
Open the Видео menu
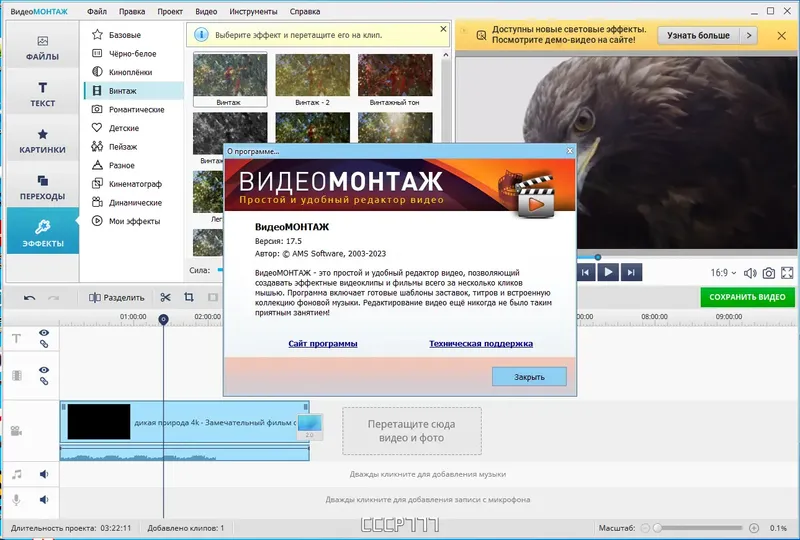206,11
